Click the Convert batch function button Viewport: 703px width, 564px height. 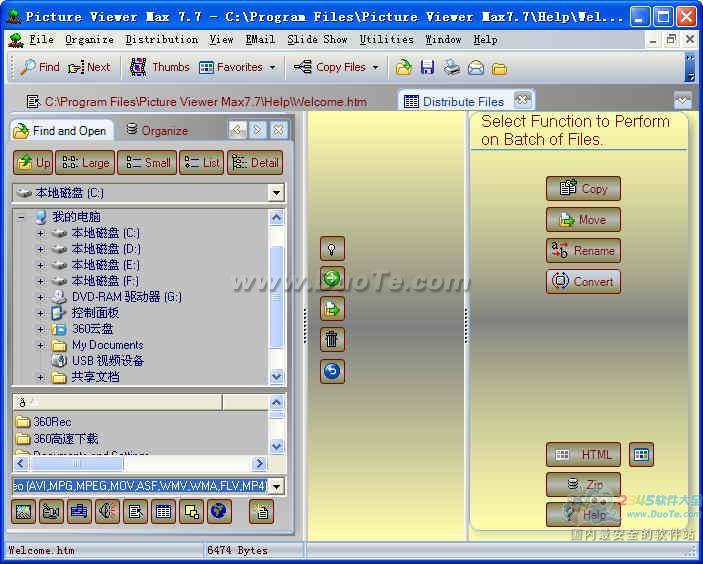[x=583, y=282]
